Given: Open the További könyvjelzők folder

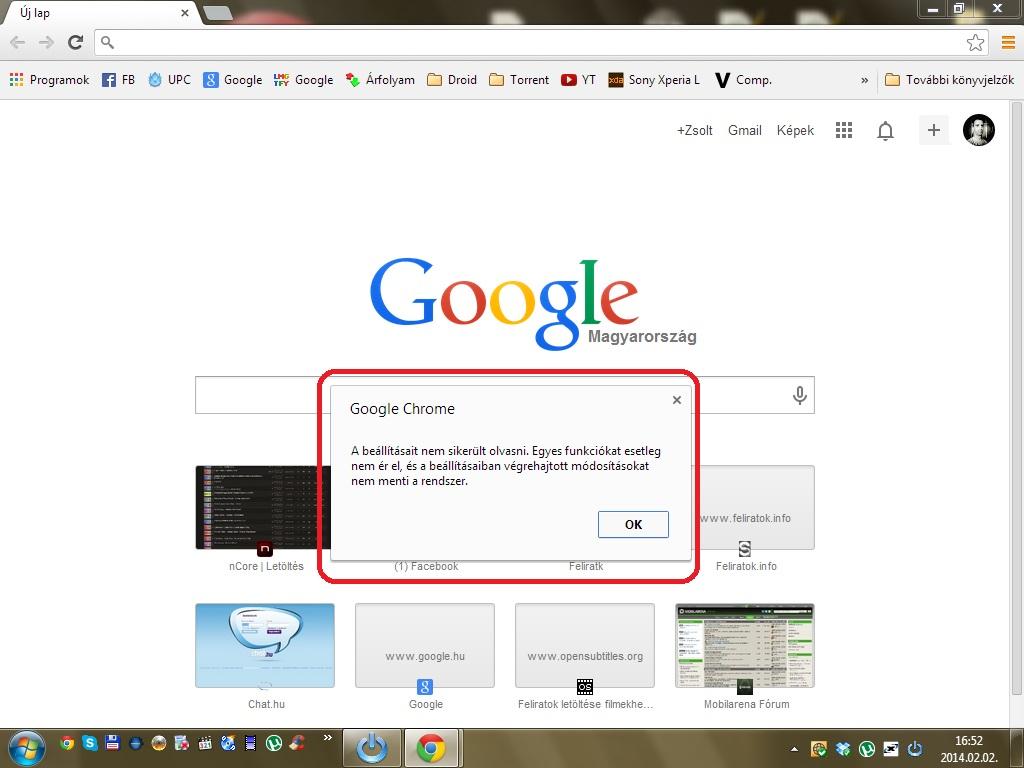Looking at the screenshot, I should click(x=950, y=80).
